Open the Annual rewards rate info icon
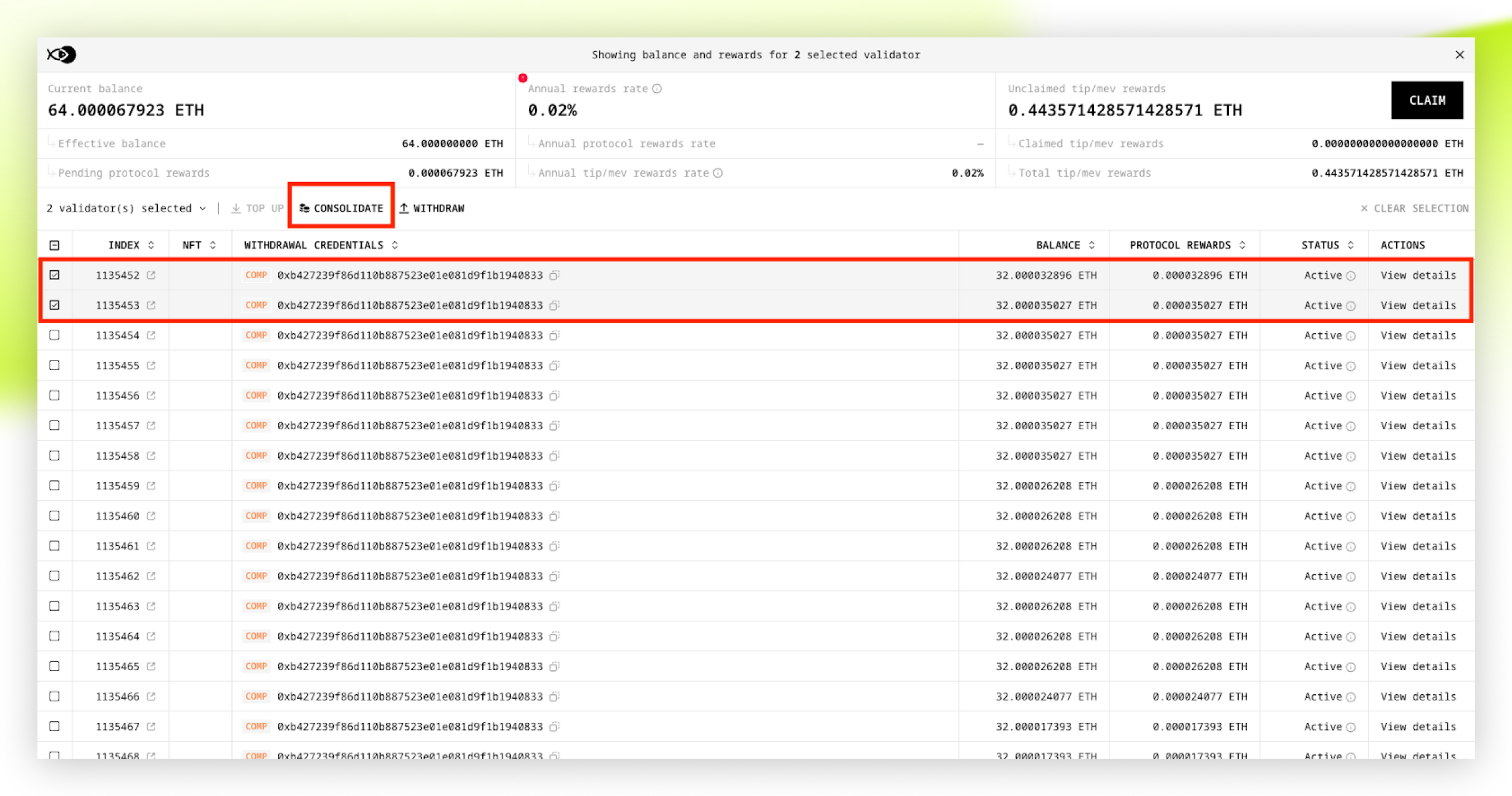This screenshot has width=1512, height=796. click(x=656, y=89)
